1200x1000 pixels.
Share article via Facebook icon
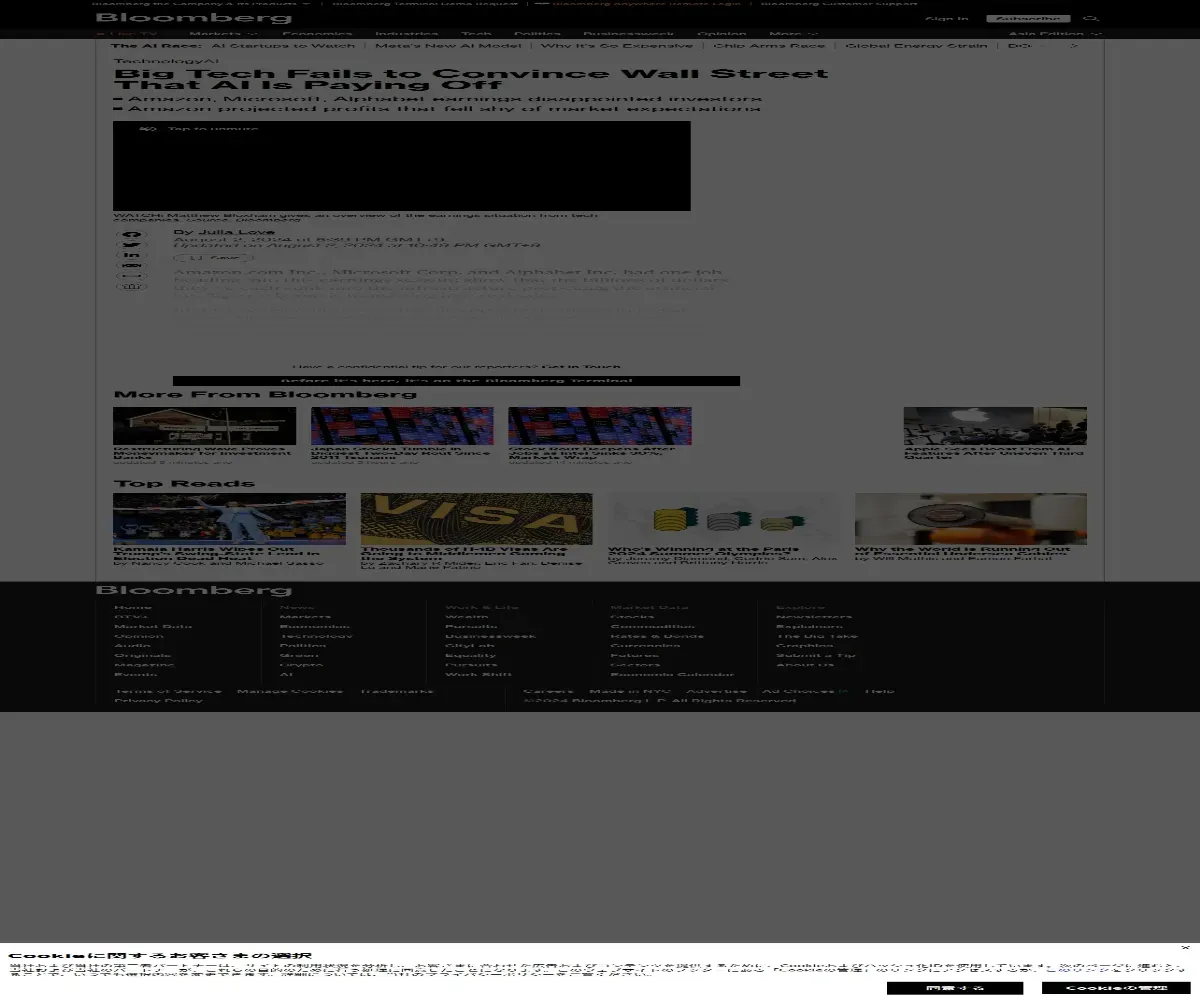[x=132, y=235]
